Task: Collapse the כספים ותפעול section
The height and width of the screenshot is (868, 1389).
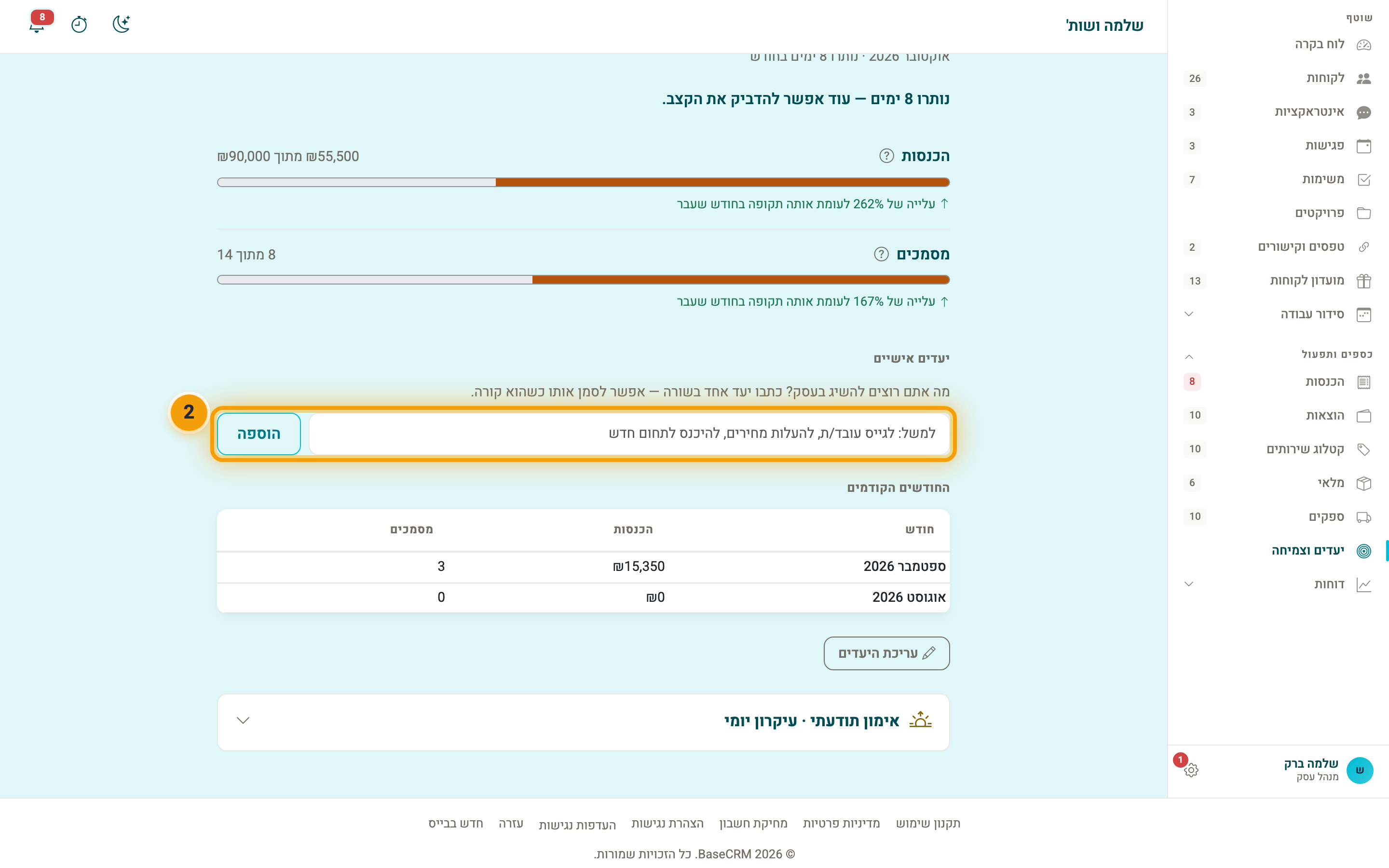Action: coord(1189,356)
